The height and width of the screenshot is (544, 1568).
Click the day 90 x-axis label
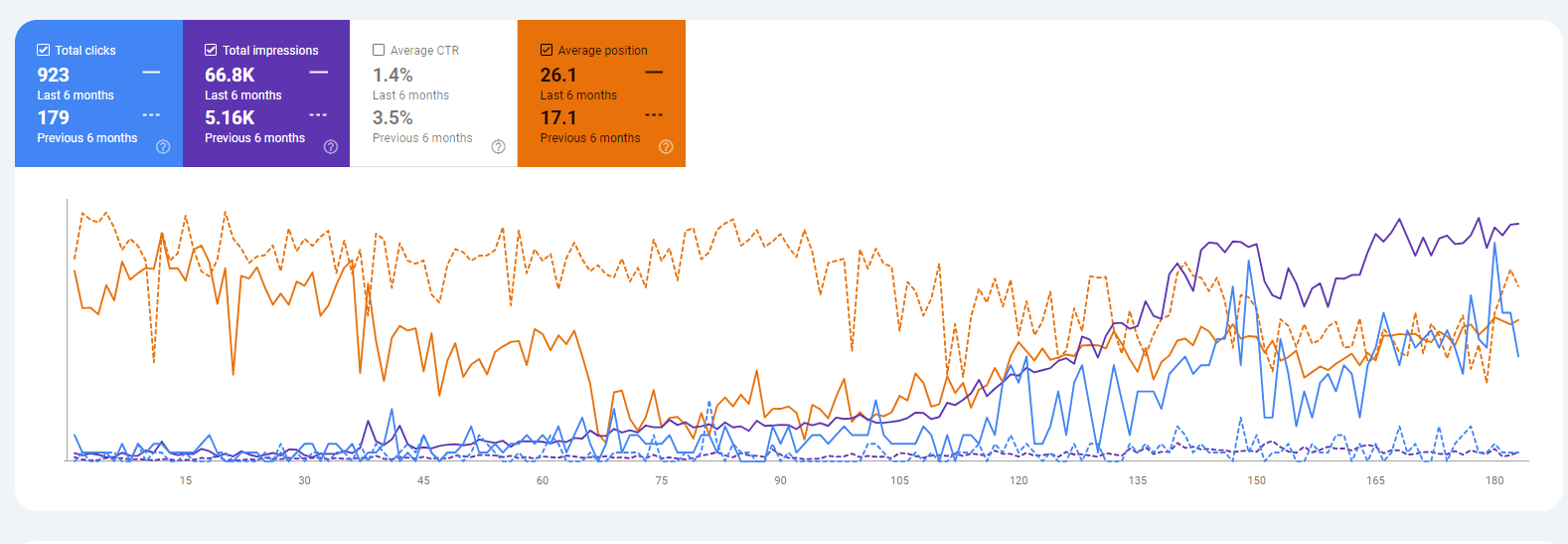(780, 480)
